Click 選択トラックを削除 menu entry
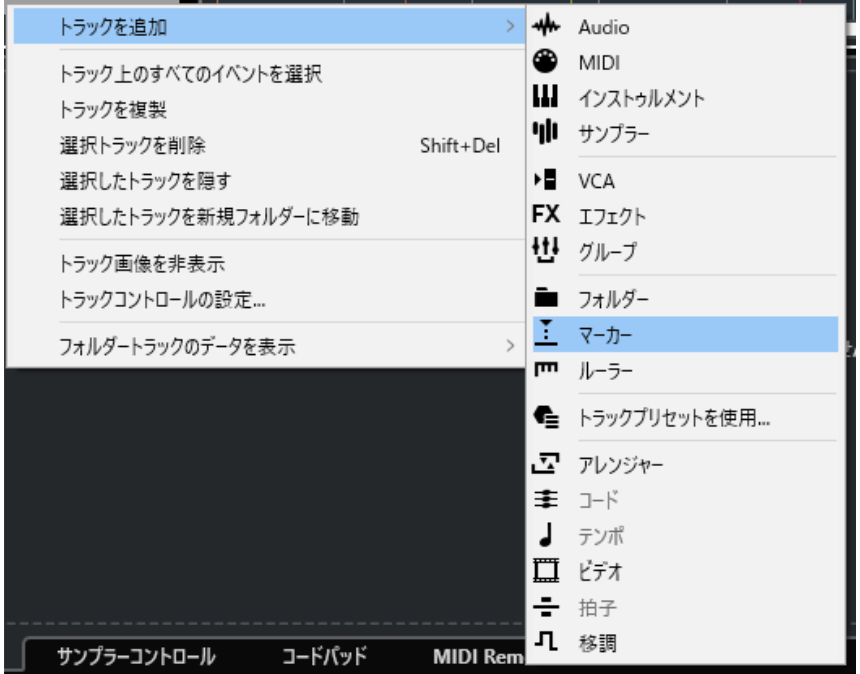 tap(132, 146)
